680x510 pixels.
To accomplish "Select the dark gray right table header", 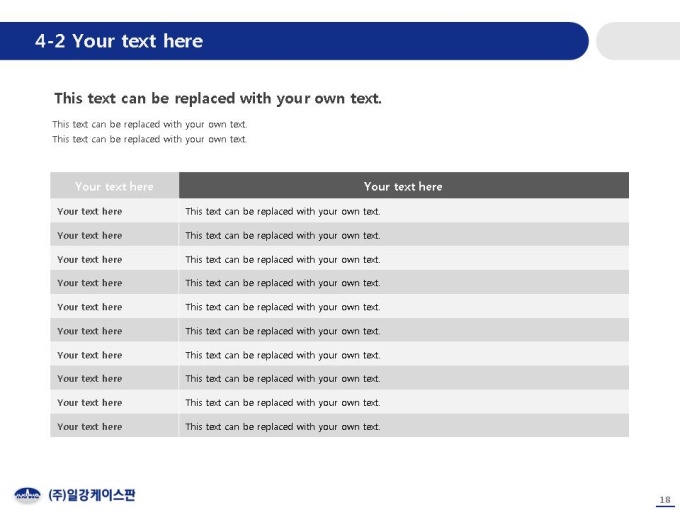I will coord(404,186).
